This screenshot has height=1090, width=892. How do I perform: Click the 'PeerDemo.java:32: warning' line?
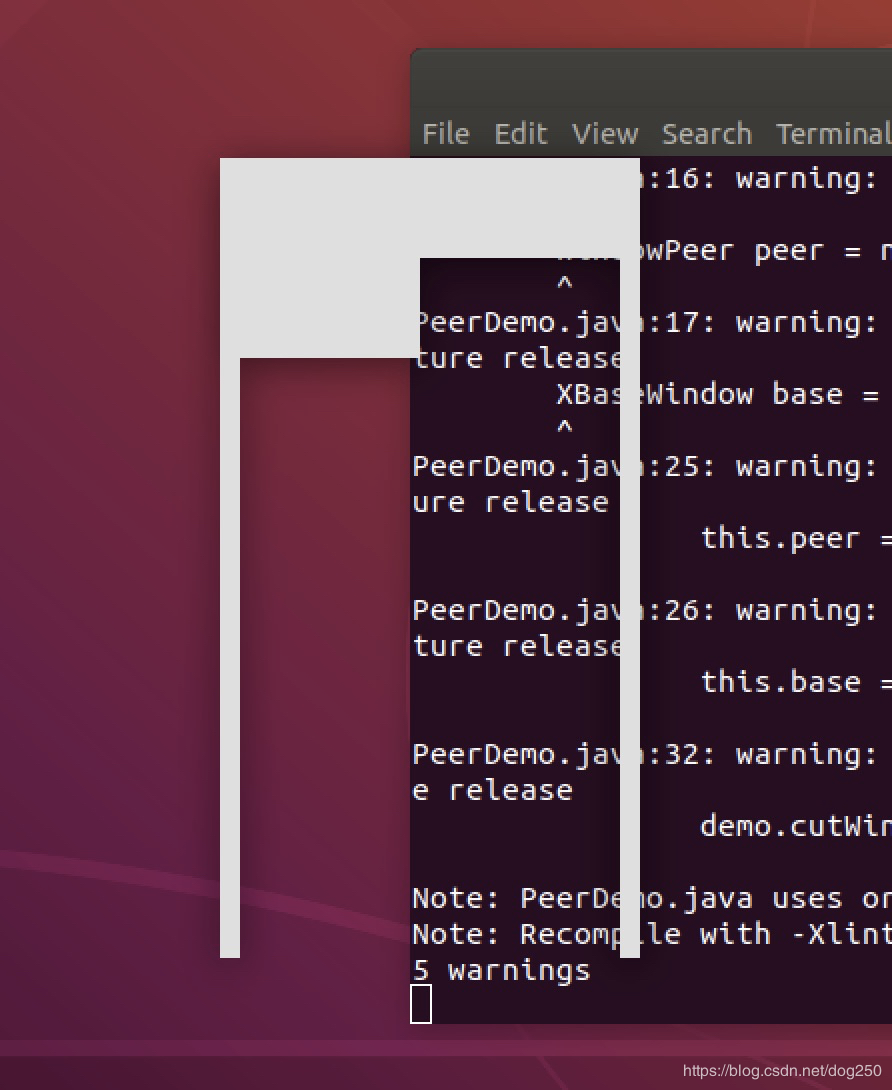[x=644, y=754]
